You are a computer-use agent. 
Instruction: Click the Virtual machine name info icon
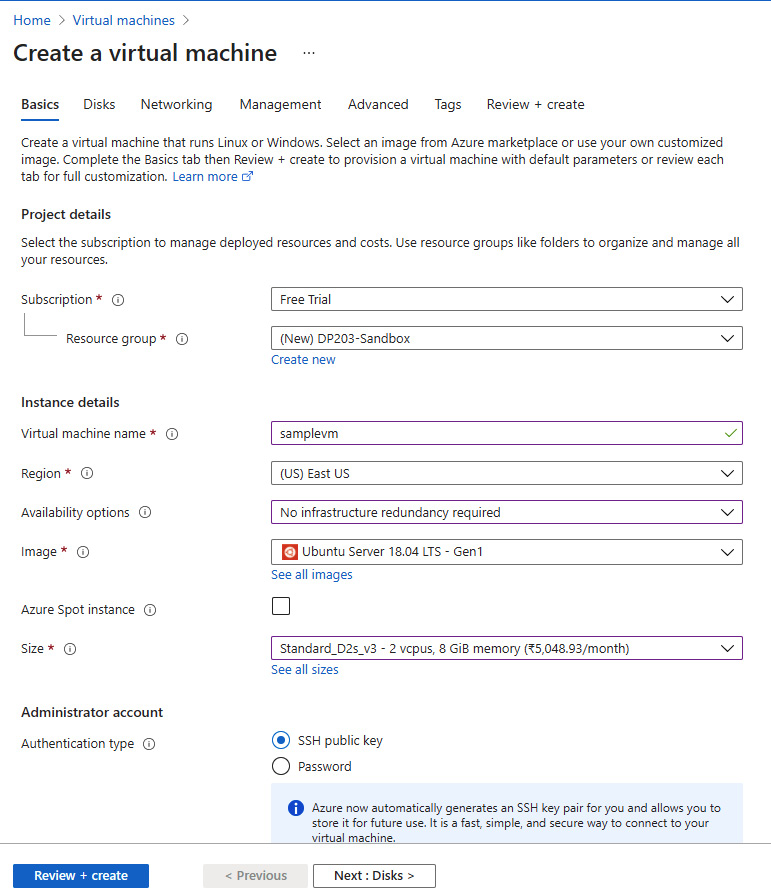tap(172, 434)
